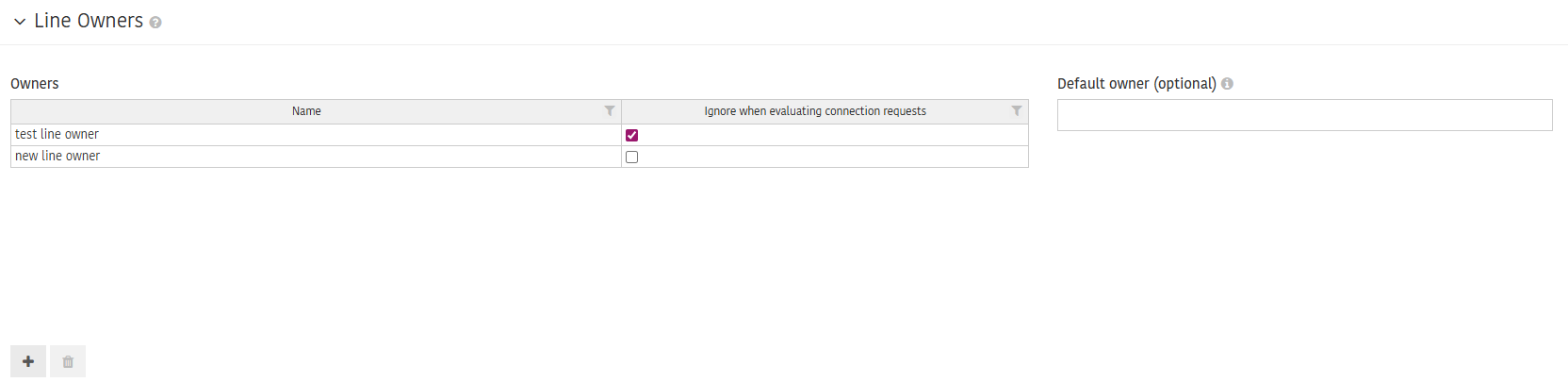The width and height of the screenshot is (1568, 382).
Task: Click the Line Owners heading text
Action: 89,21
